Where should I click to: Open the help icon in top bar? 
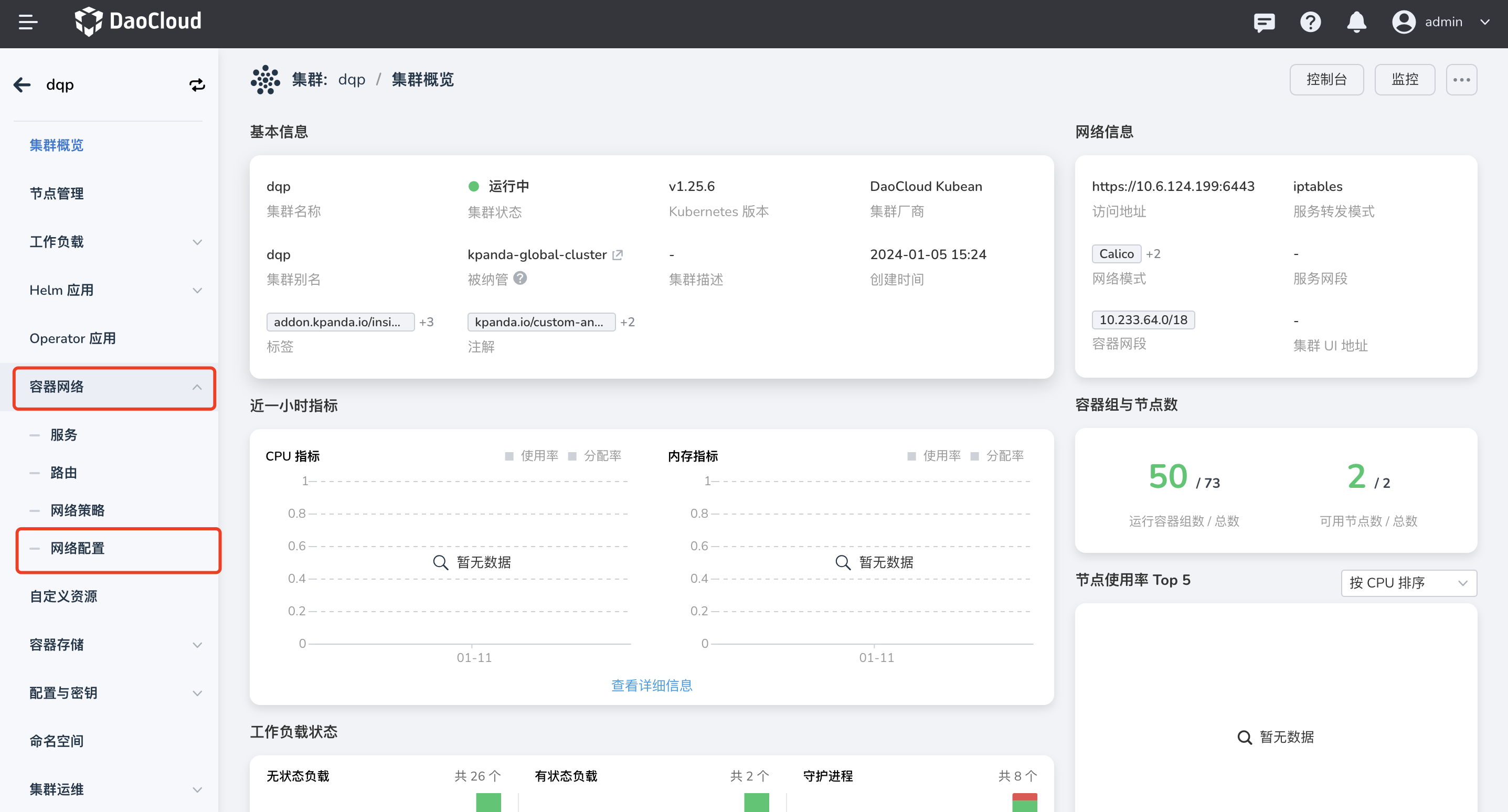[x=1311, y=22]
